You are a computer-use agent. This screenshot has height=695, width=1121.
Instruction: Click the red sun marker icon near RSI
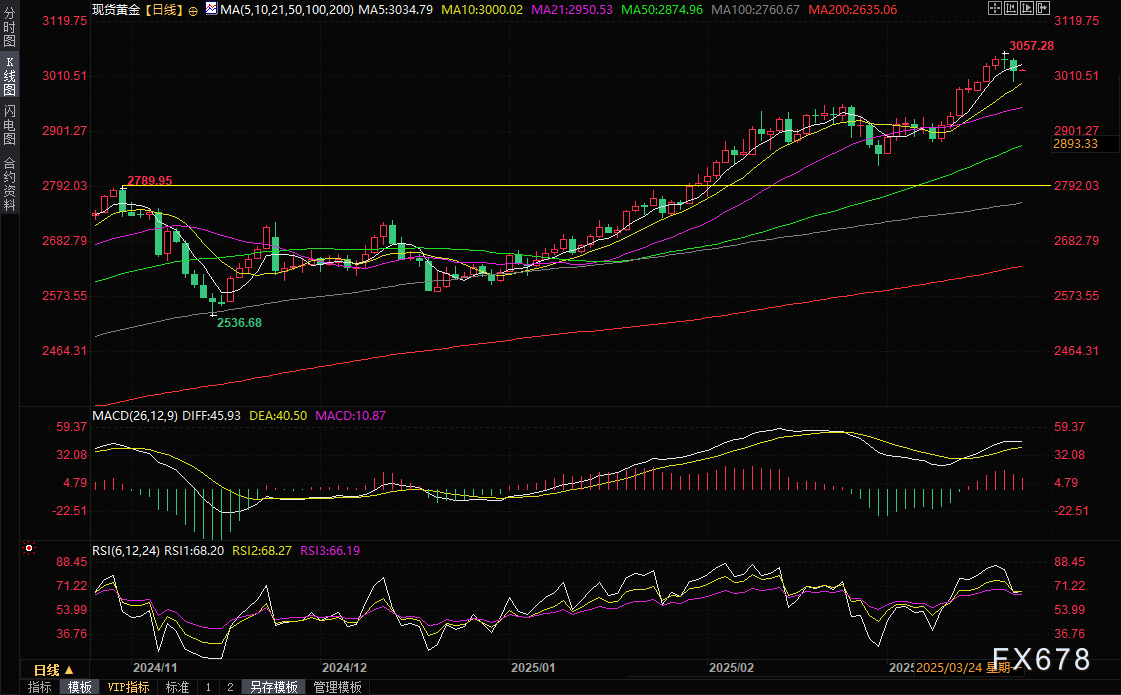point(29,549)
